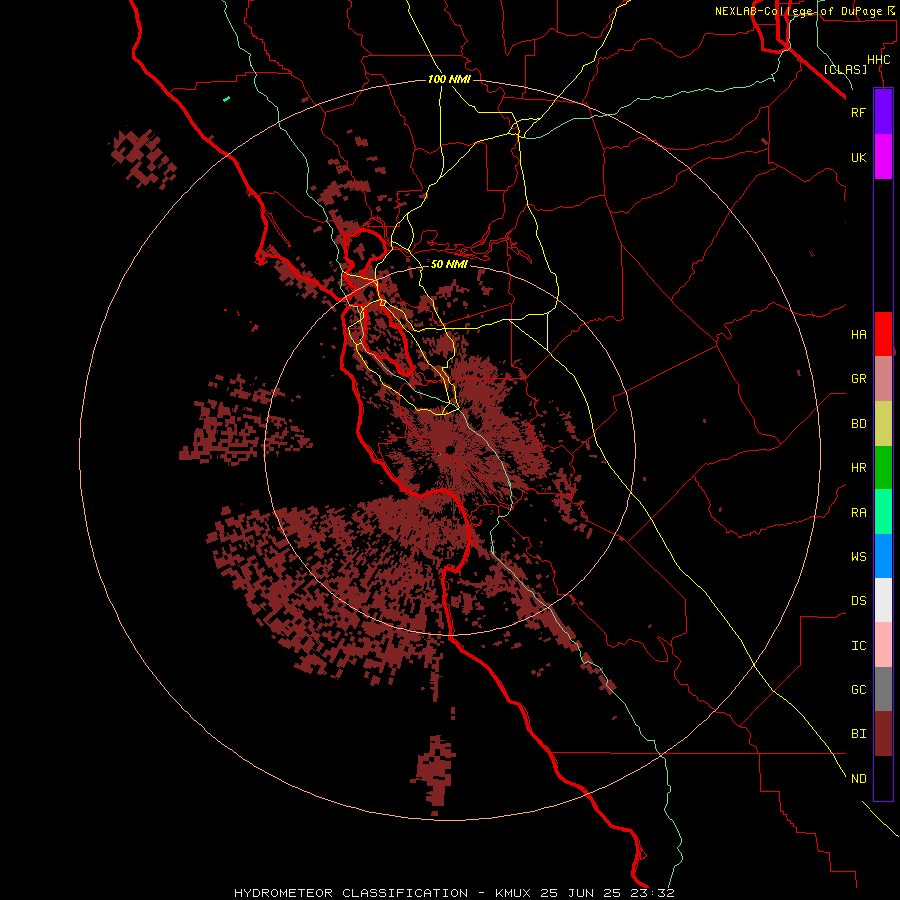
Task: Click the GR legend color swatch
Action: [883, 379]
